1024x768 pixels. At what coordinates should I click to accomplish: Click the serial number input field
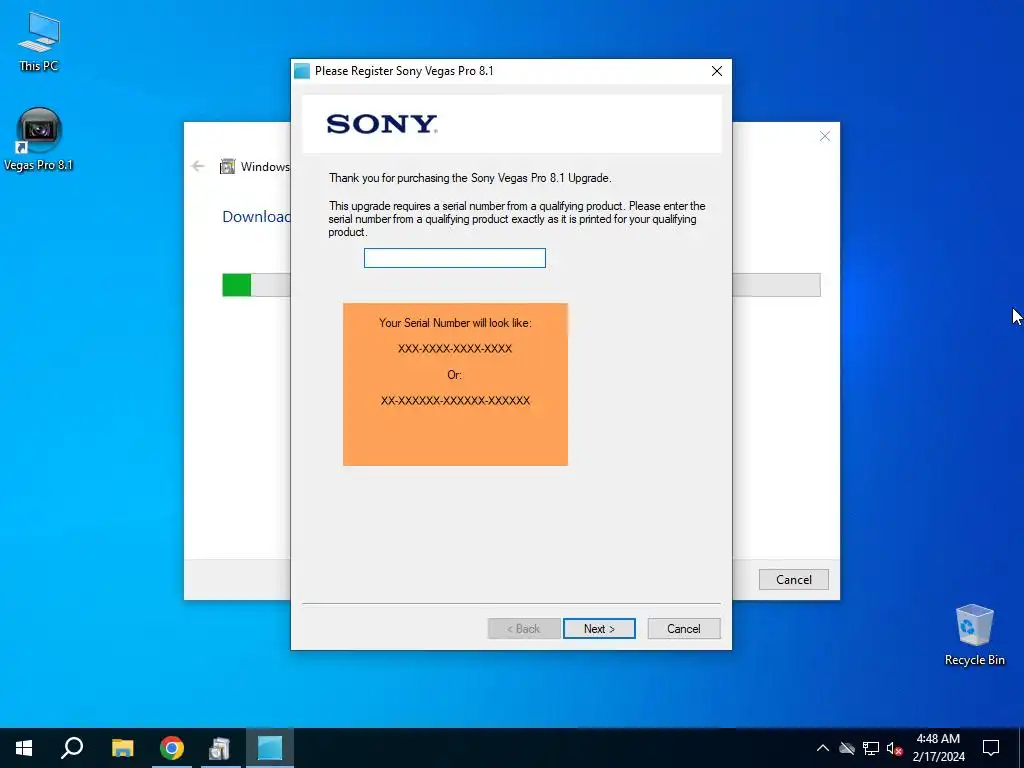[455, 258]
